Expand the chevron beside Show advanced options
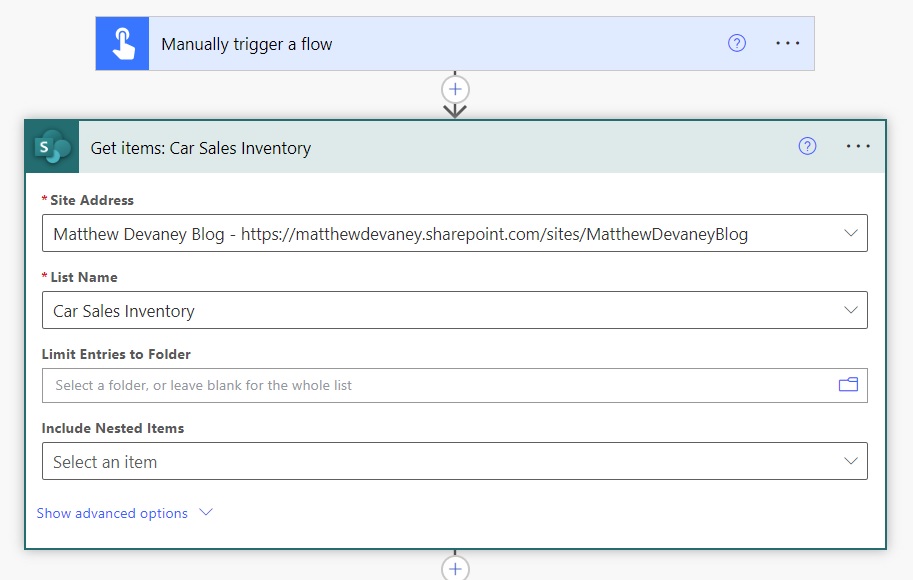Viewport: 913px width, 580px height. coord(206,512)
